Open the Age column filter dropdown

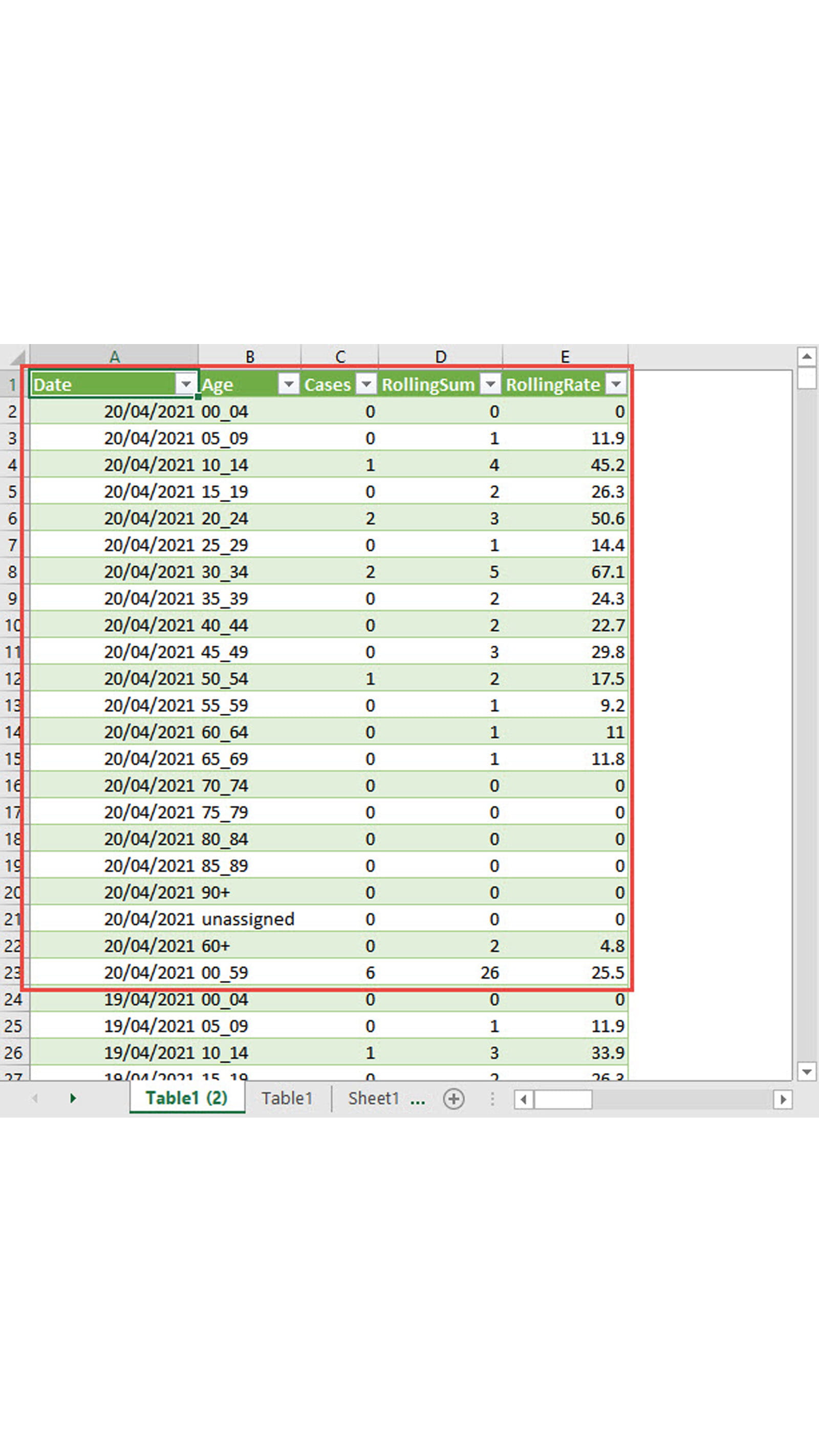288,384
